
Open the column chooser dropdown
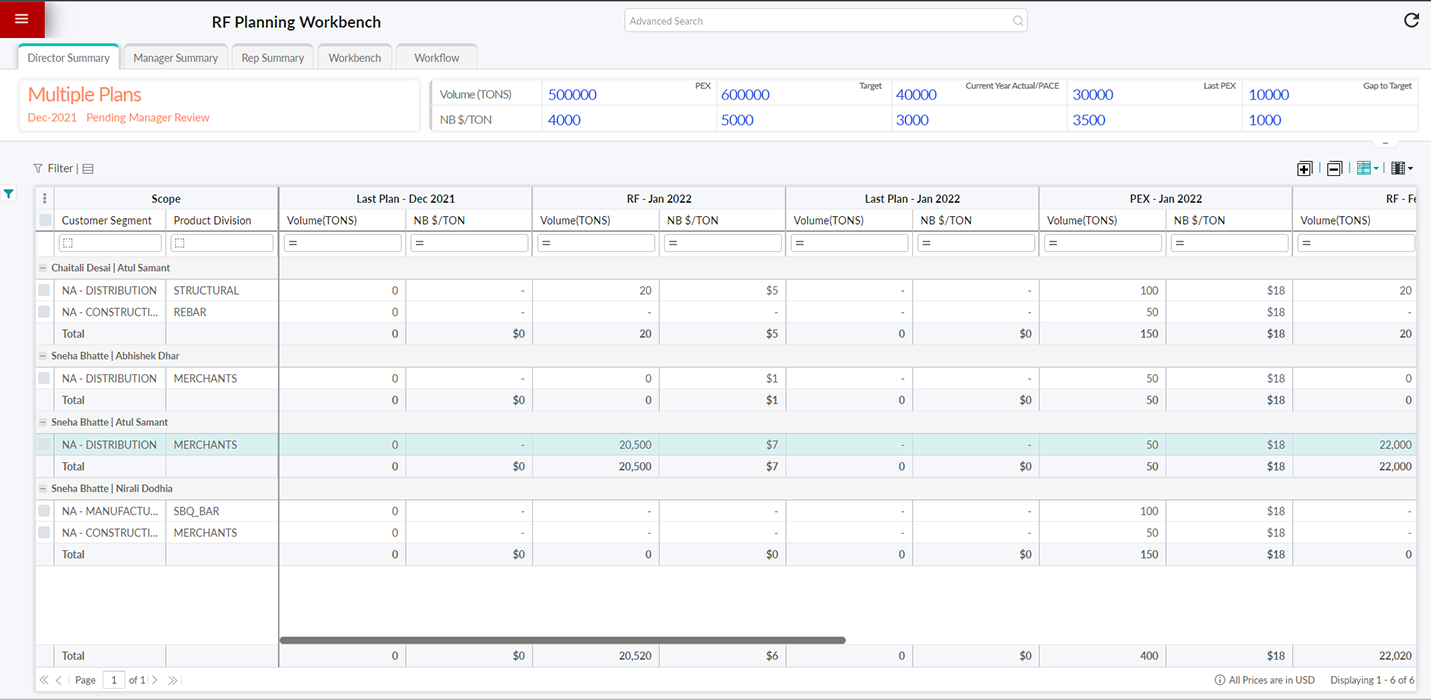(x=1401, y=169)
